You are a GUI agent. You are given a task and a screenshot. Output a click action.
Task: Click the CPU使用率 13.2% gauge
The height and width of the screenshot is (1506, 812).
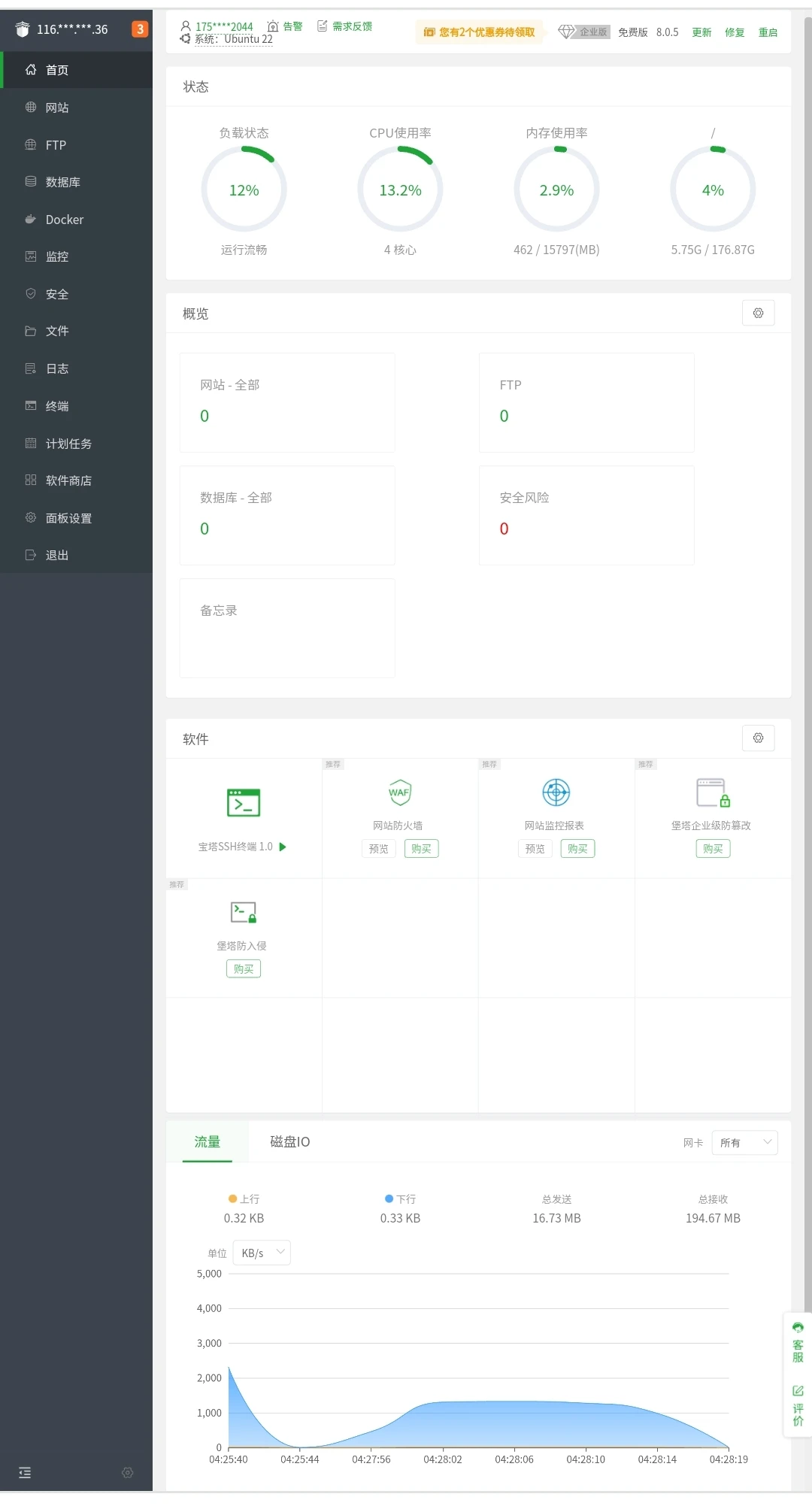click(x=400, y=189)
